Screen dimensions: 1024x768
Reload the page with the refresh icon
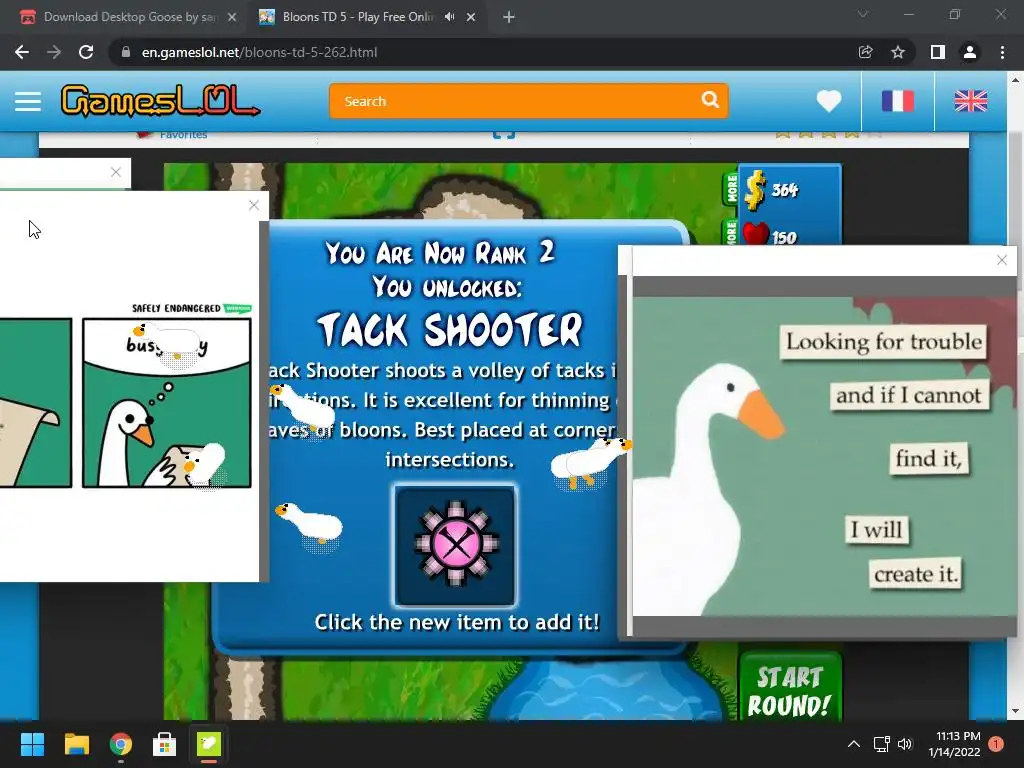(86, 52)
